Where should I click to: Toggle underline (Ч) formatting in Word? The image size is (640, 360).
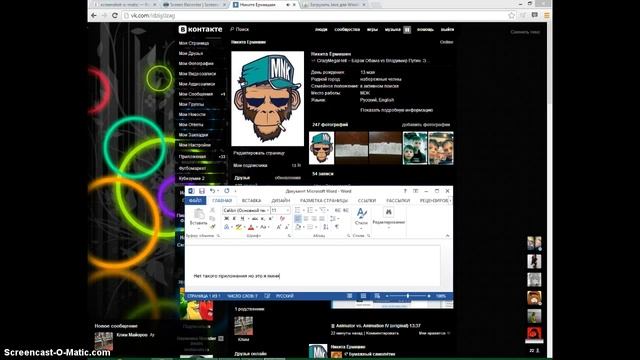point(242,218)
